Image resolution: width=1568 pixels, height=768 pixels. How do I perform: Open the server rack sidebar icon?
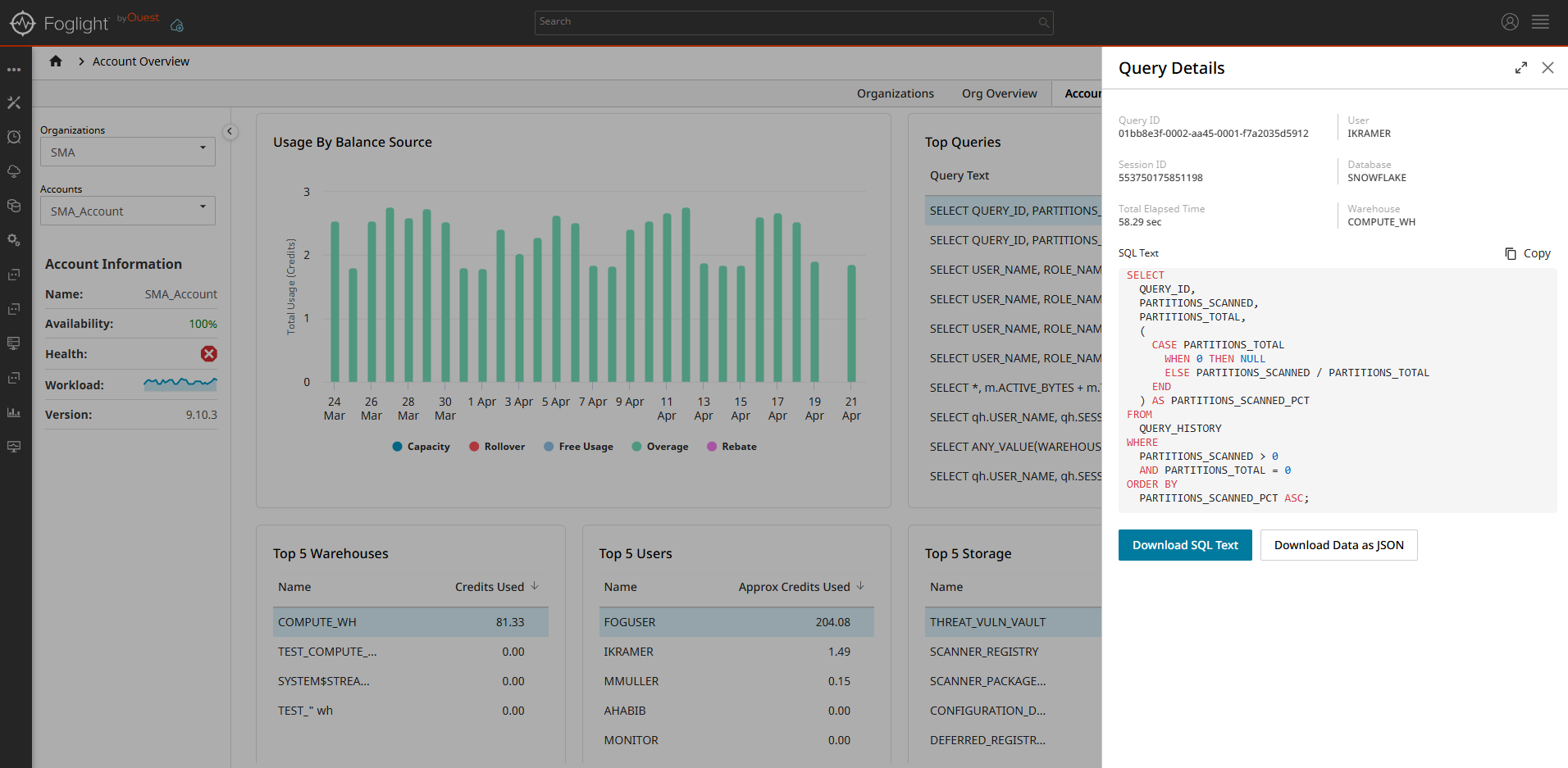pyautogui.click(x=14, y=343)
